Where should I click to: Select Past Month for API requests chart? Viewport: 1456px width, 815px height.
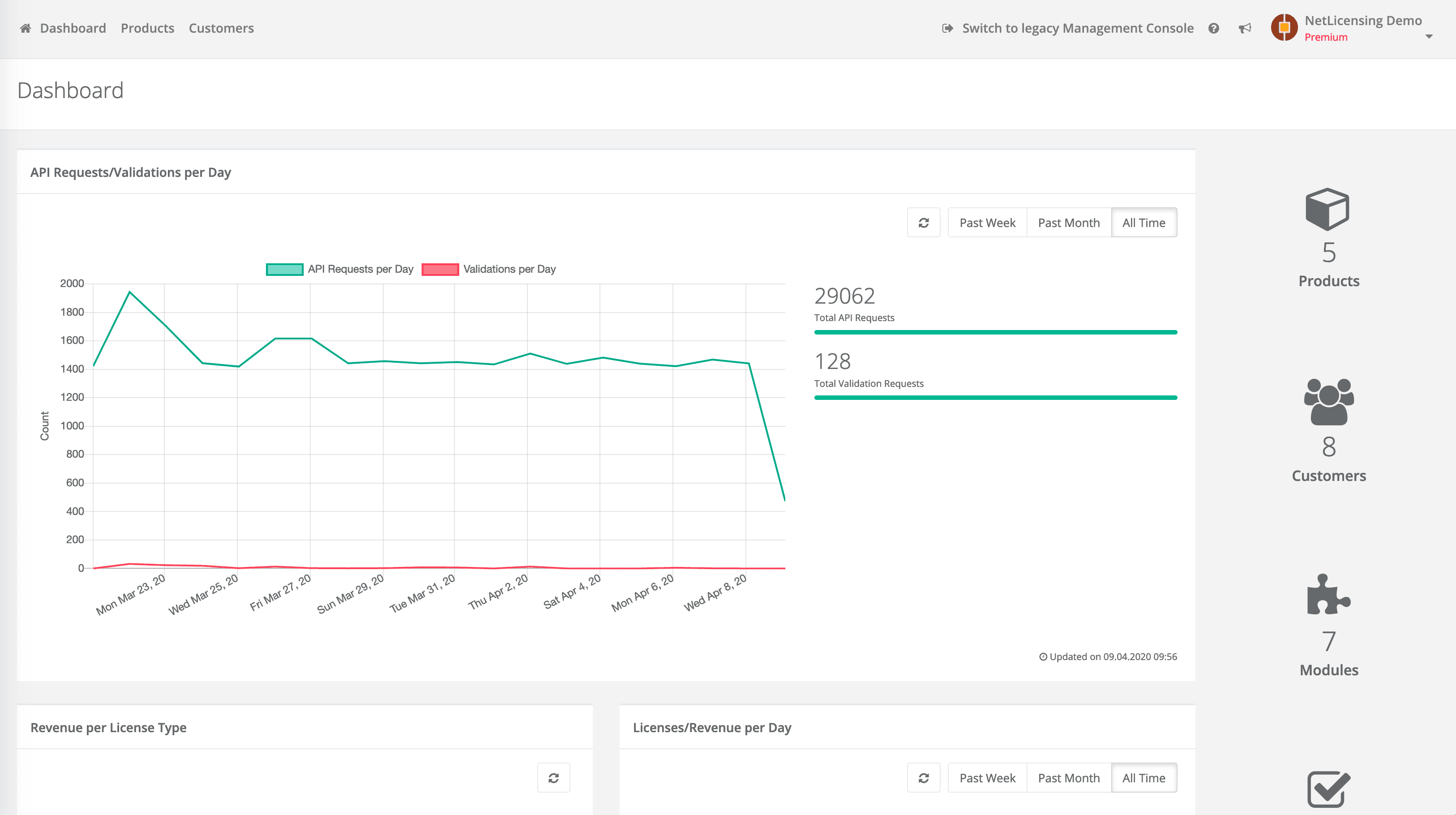coord(1068,223)
